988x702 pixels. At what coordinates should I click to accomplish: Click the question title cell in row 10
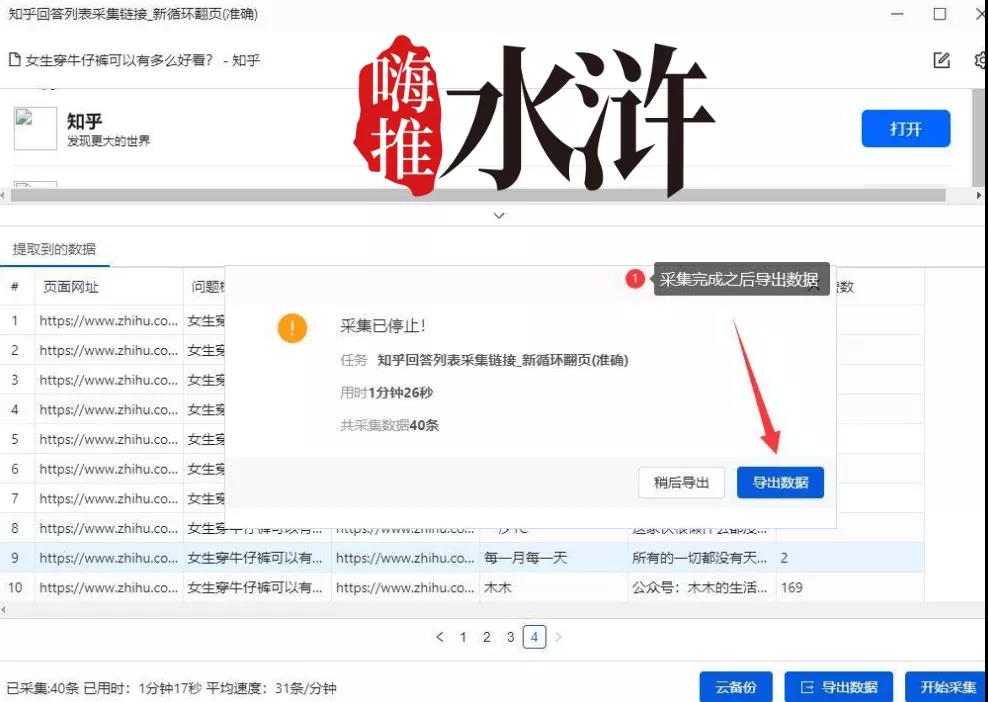coord(255,587)
